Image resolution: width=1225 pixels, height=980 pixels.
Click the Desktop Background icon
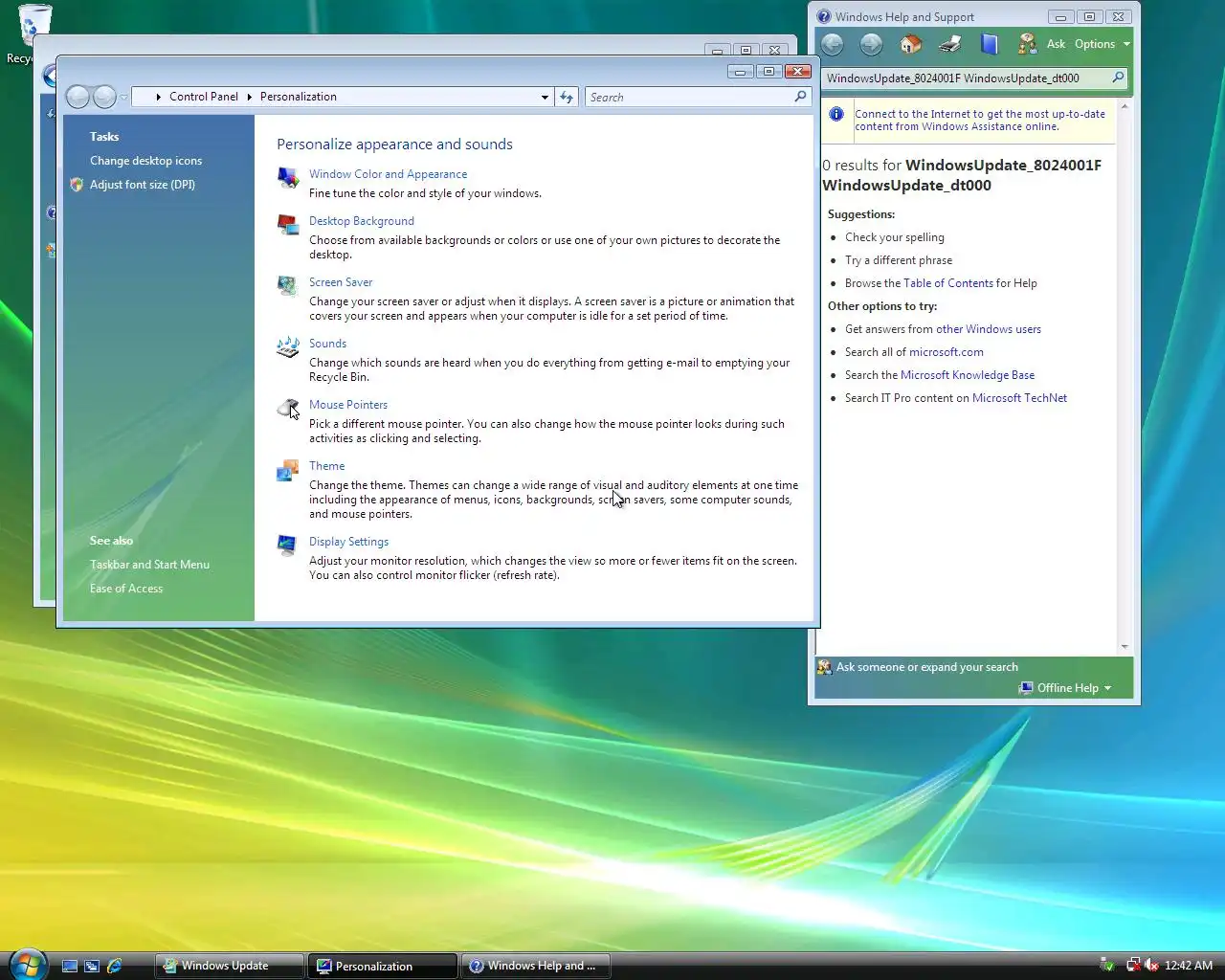tap(287, 224)
